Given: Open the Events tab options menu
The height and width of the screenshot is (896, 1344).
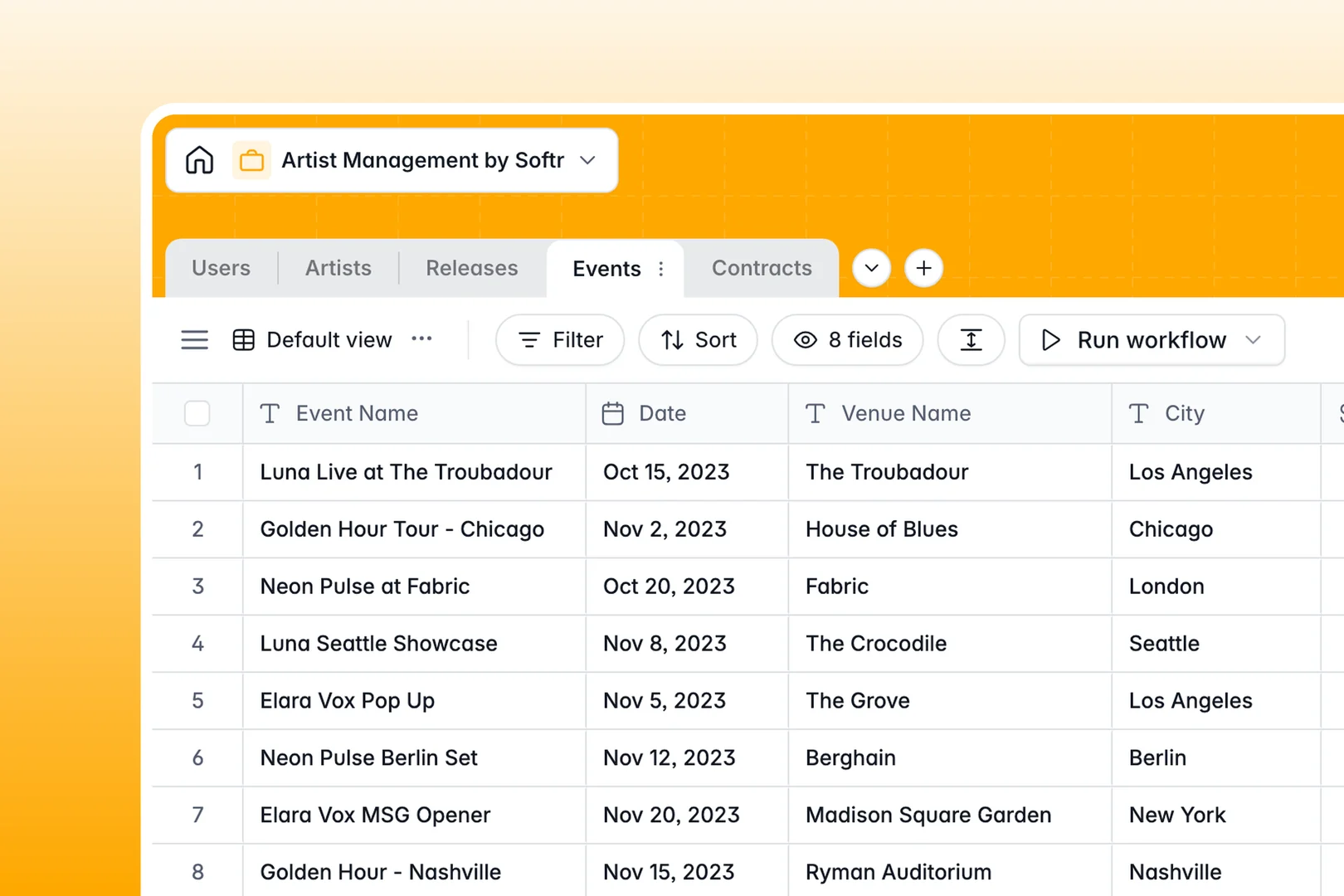Looking at the screenshot, I should [661, 269].
